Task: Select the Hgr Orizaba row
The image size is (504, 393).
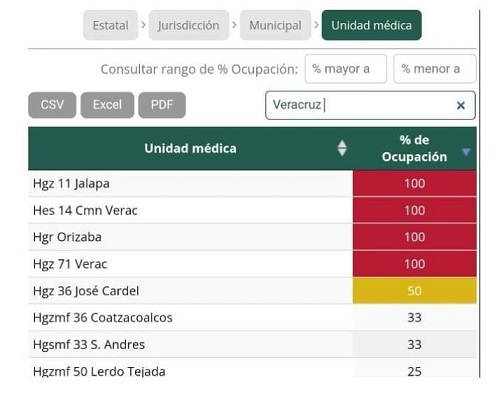Action: tap(252, 237)
